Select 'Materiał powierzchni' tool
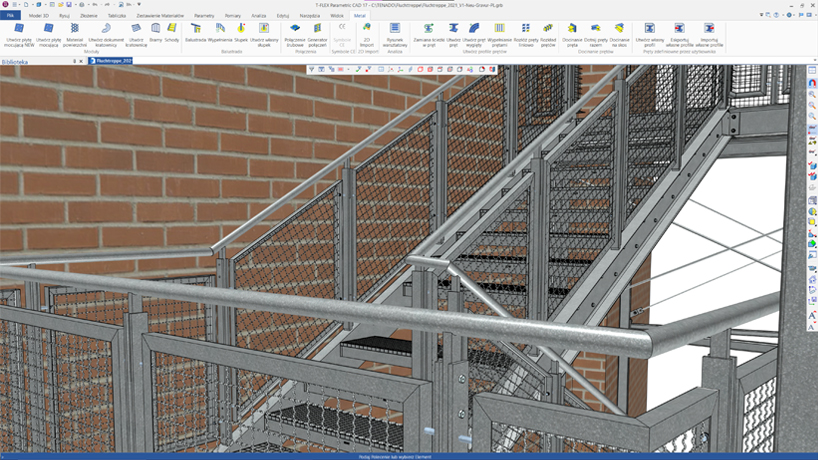The width and height of the screenshot is (818, 460). 75,35
